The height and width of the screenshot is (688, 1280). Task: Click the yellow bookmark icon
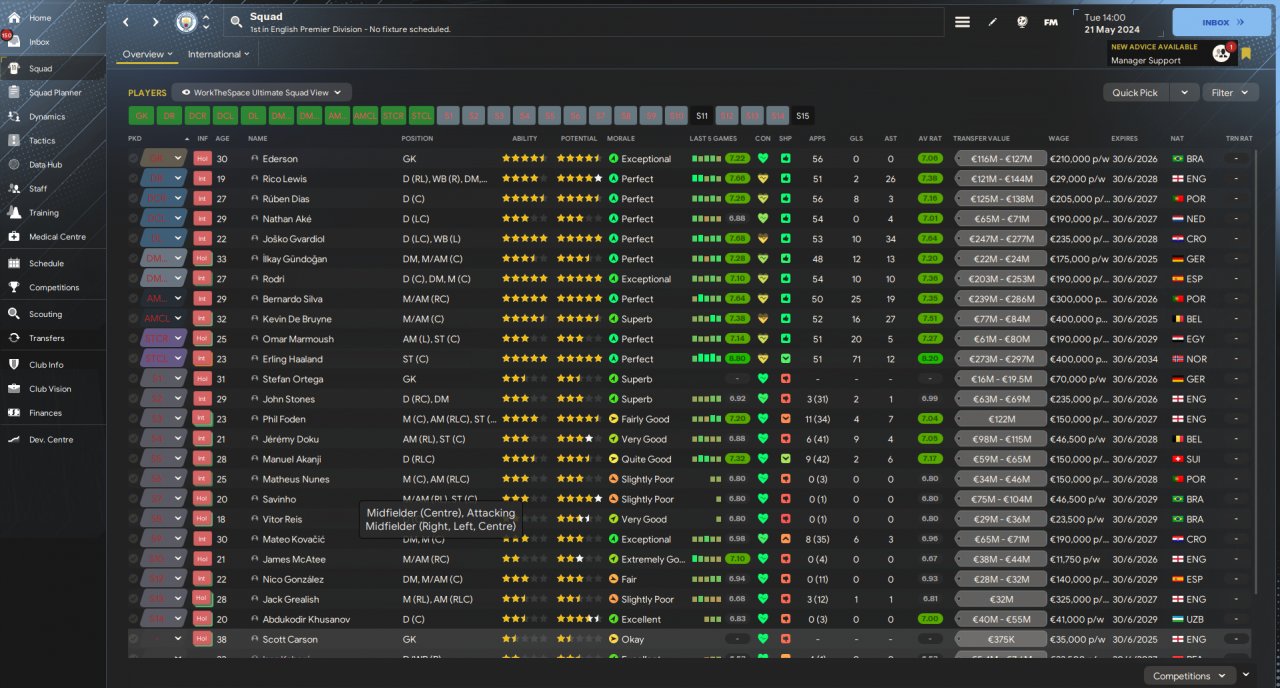click(x=1246, y=54)
